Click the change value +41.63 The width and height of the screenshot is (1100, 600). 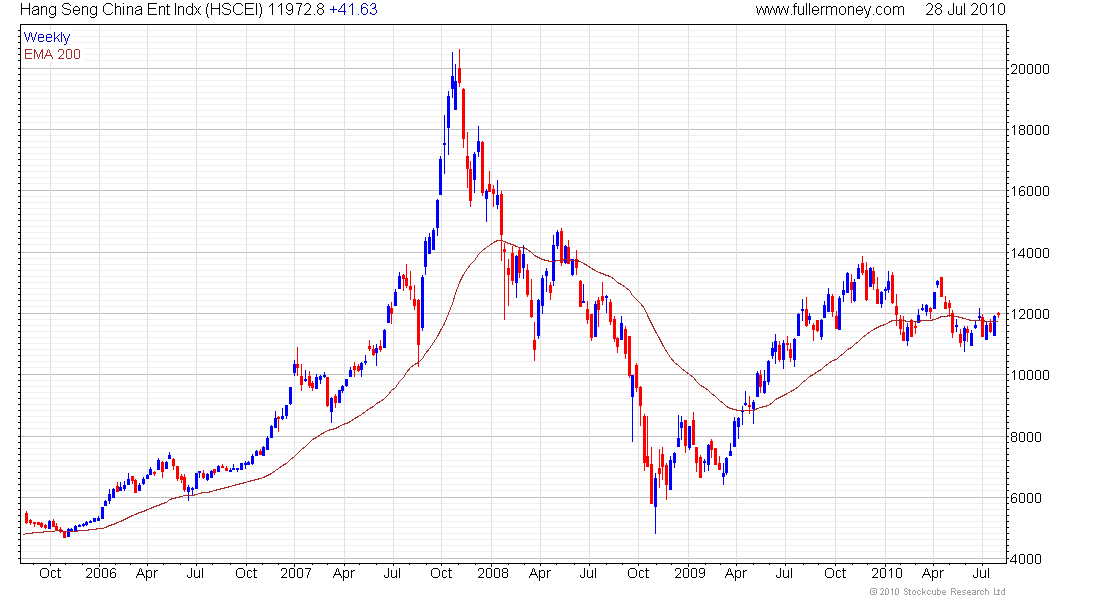coord(354,10)
